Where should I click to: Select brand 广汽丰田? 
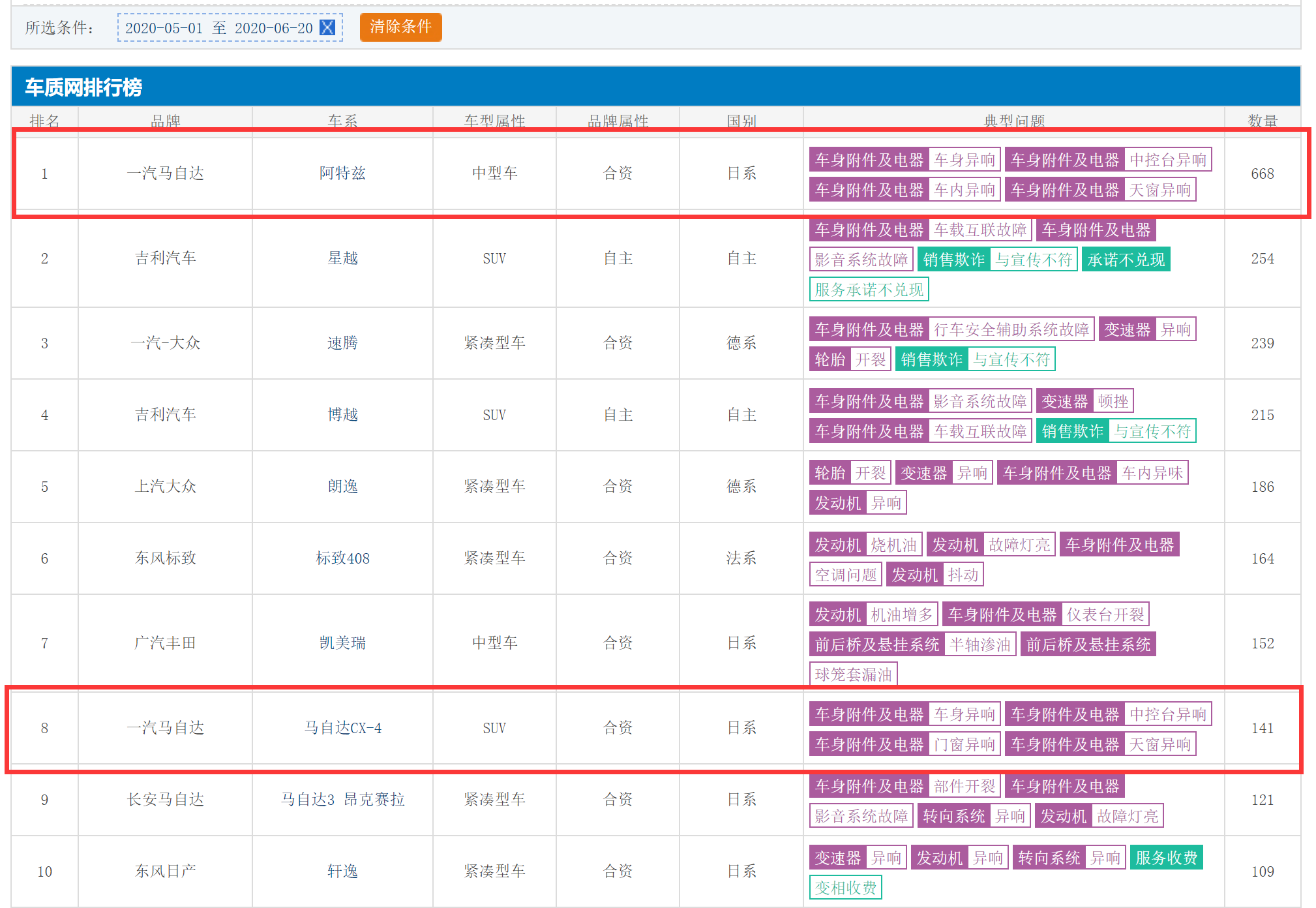coord(165,643)
